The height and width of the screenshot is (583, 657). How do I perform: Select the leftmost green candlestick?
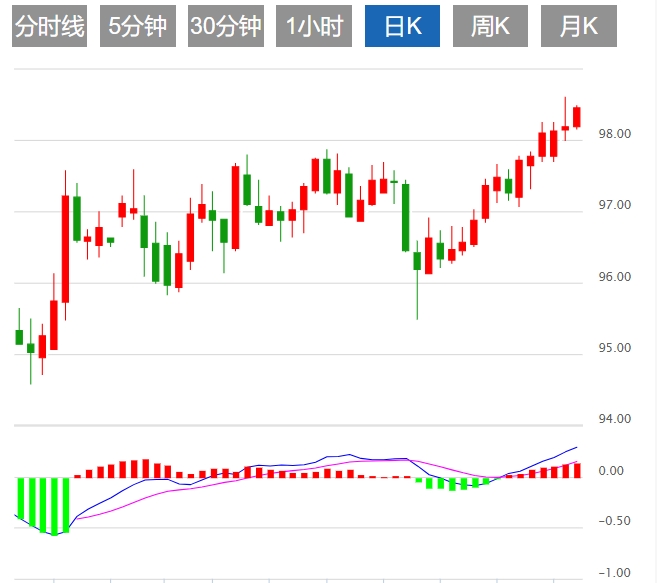coord(19,337)
